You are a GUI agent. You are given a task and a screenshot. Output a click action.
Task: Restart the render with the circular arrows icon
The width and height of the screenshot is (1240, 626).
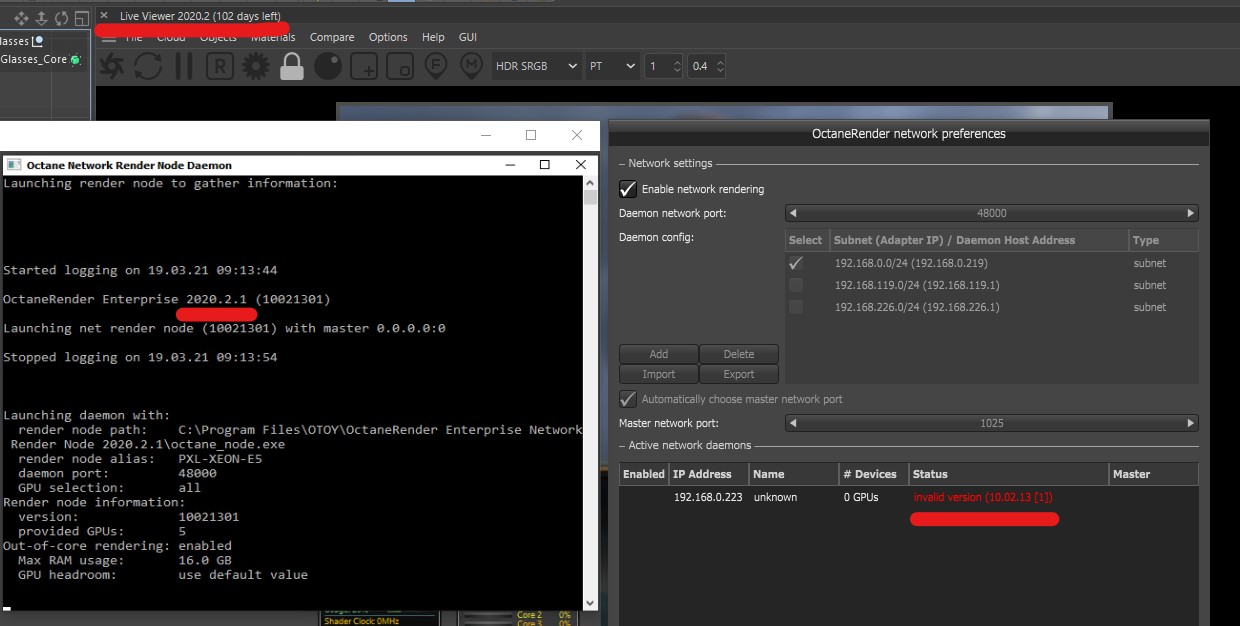pos(148,67)
